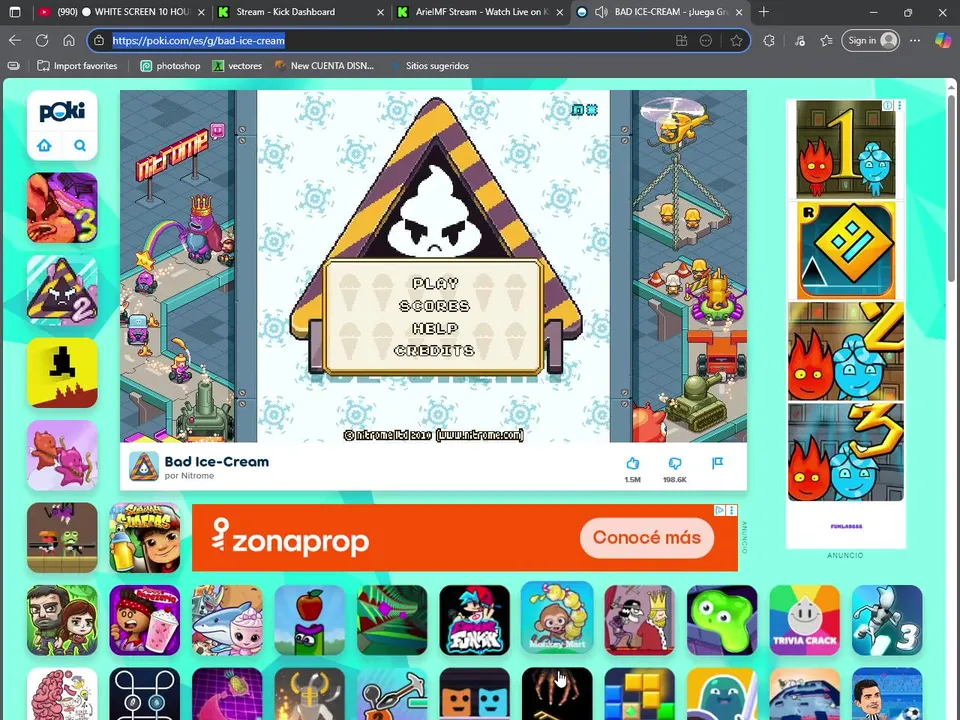Open New CUENTA DISN bookmark

324,66
